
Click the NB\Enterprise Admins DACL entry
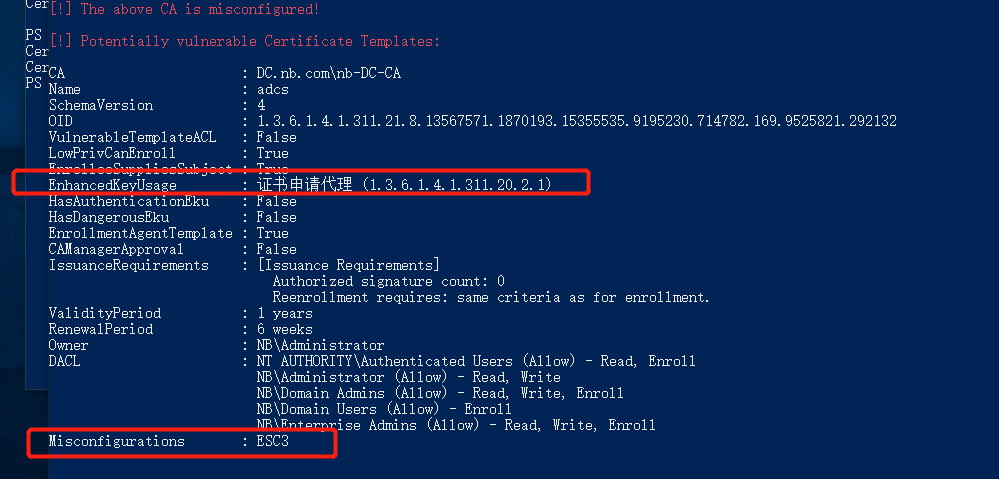[456, 425]
